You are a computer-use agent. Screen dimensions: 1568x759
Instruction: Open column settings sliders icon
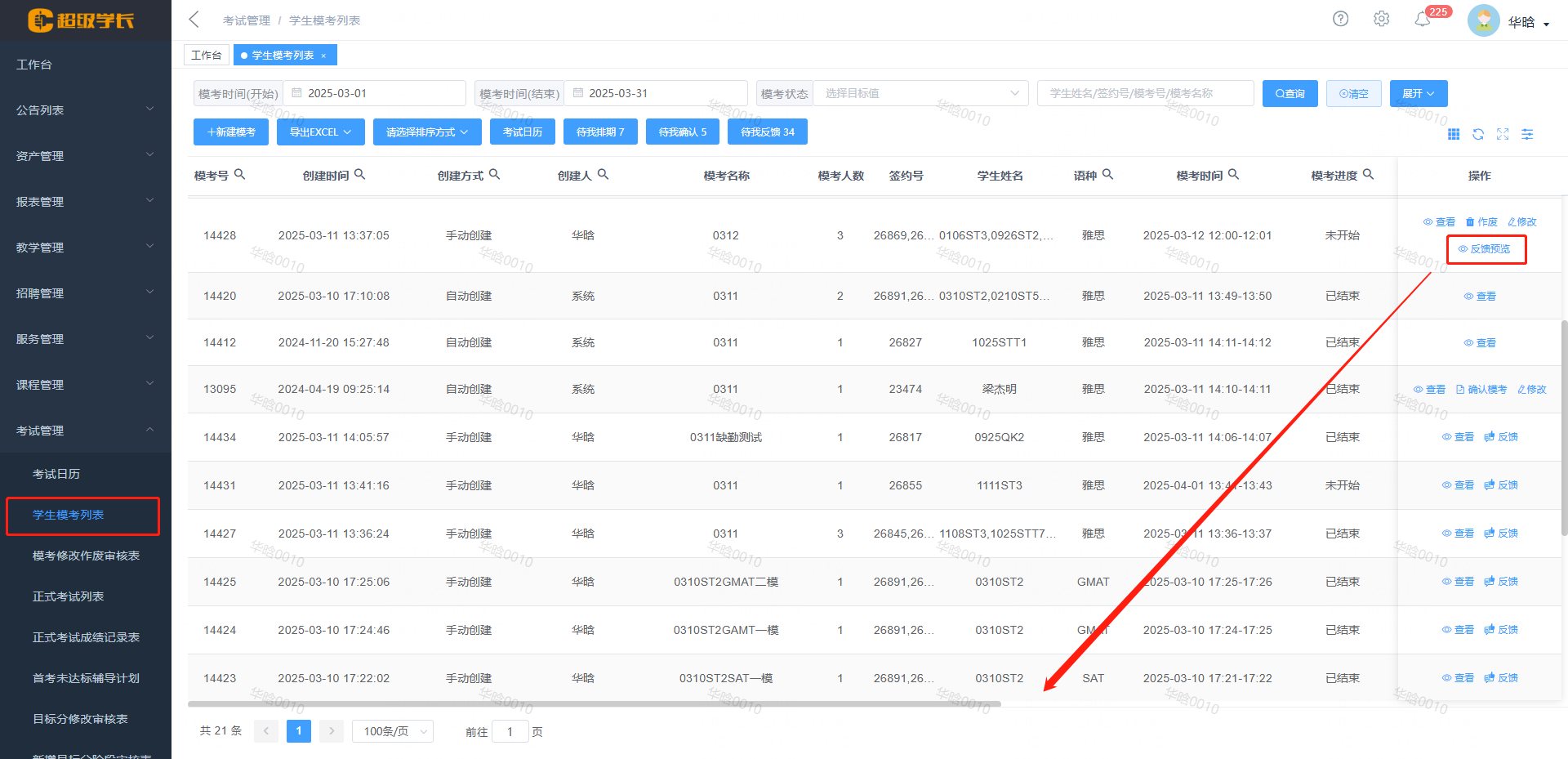coord(1527,134)
